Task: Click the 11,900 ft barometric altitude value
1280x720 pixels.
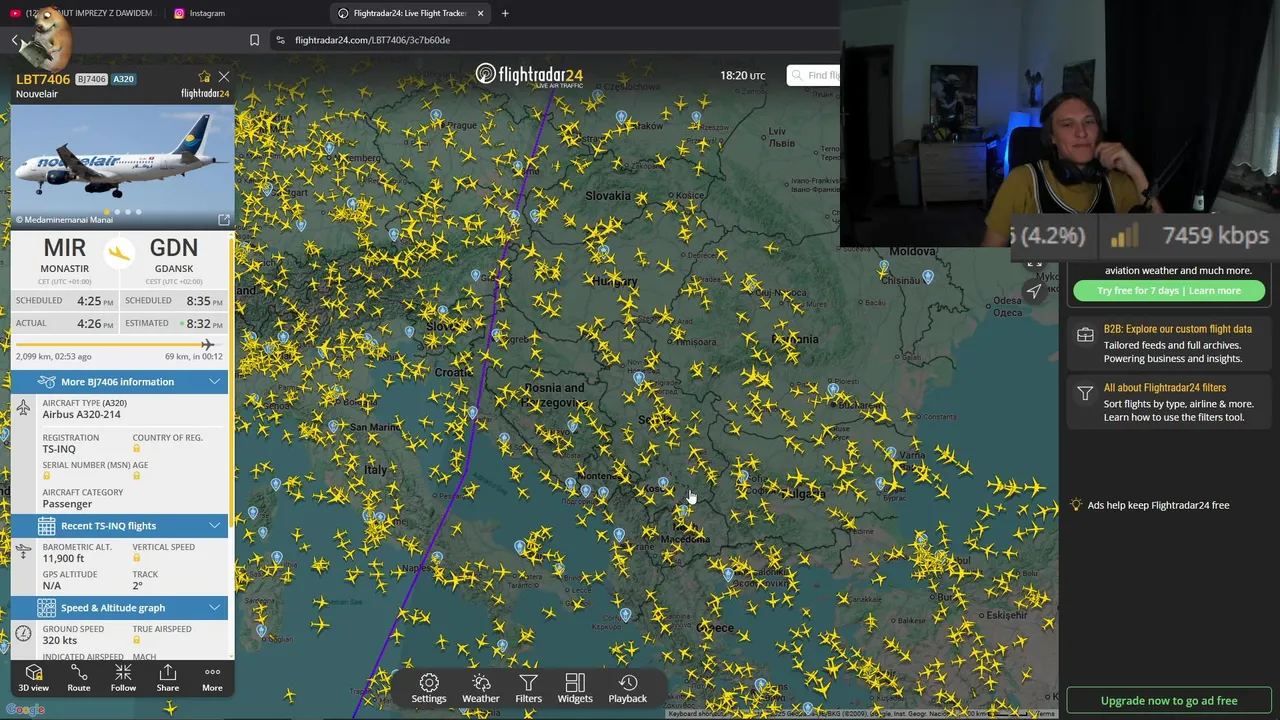Action: (63, 558)
